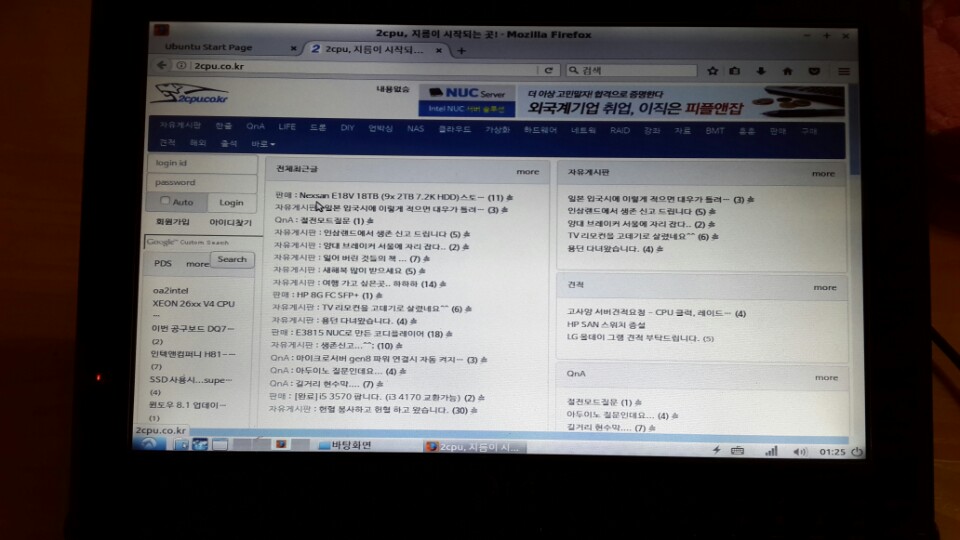Open the DIY menu item

coord(347,127)
